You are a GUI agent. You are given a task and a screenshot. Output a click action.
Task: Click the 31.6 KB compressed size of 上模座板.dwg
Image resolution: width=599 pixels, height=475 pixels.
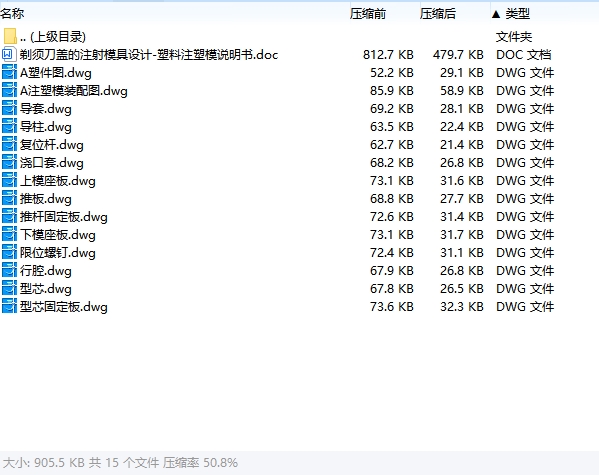click(461, 180)
